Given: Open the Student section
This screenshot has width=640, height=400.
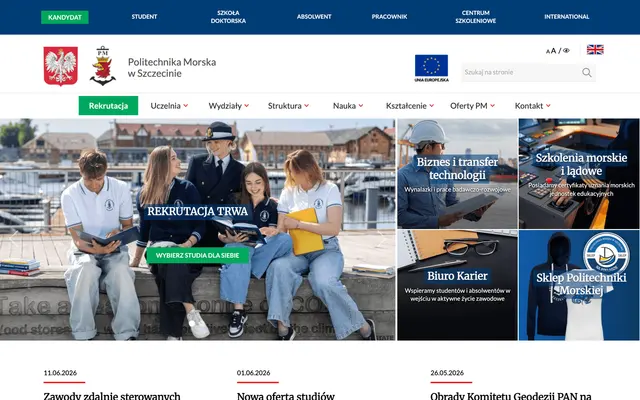Looking at the screenshot, I should [x=144, y=17].
